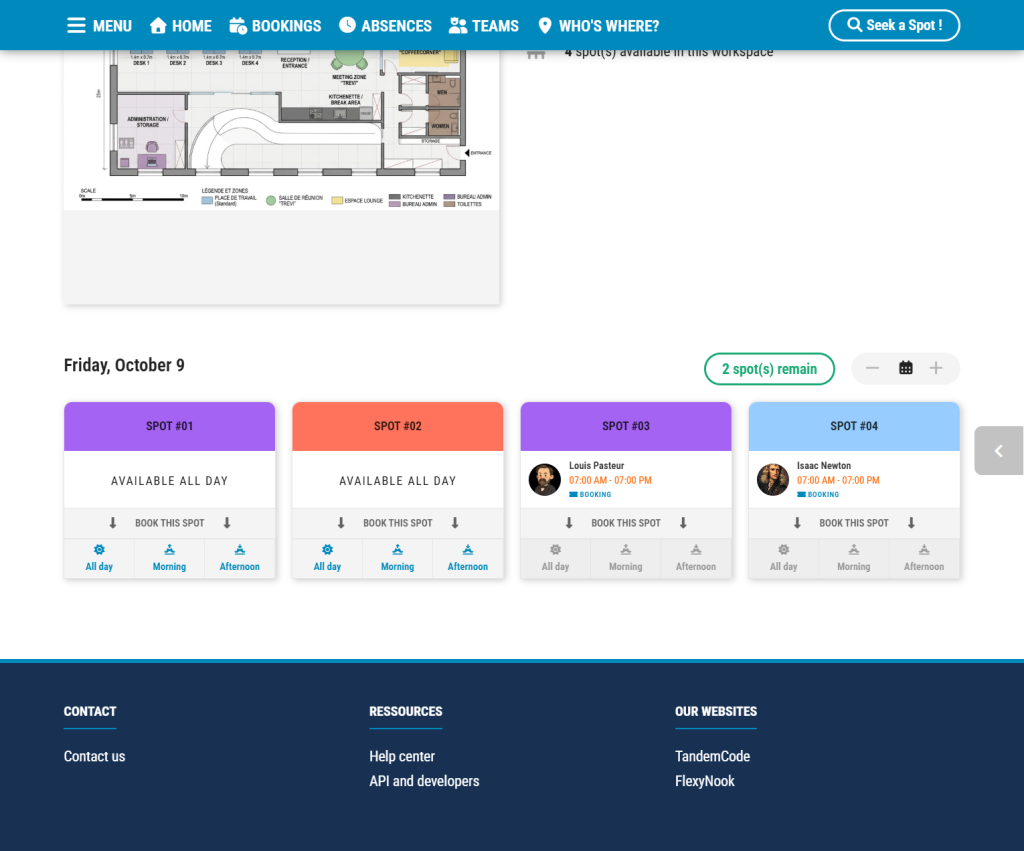Book Spot #01 for Morning
Screen dimensions: 1024x851
169,558
